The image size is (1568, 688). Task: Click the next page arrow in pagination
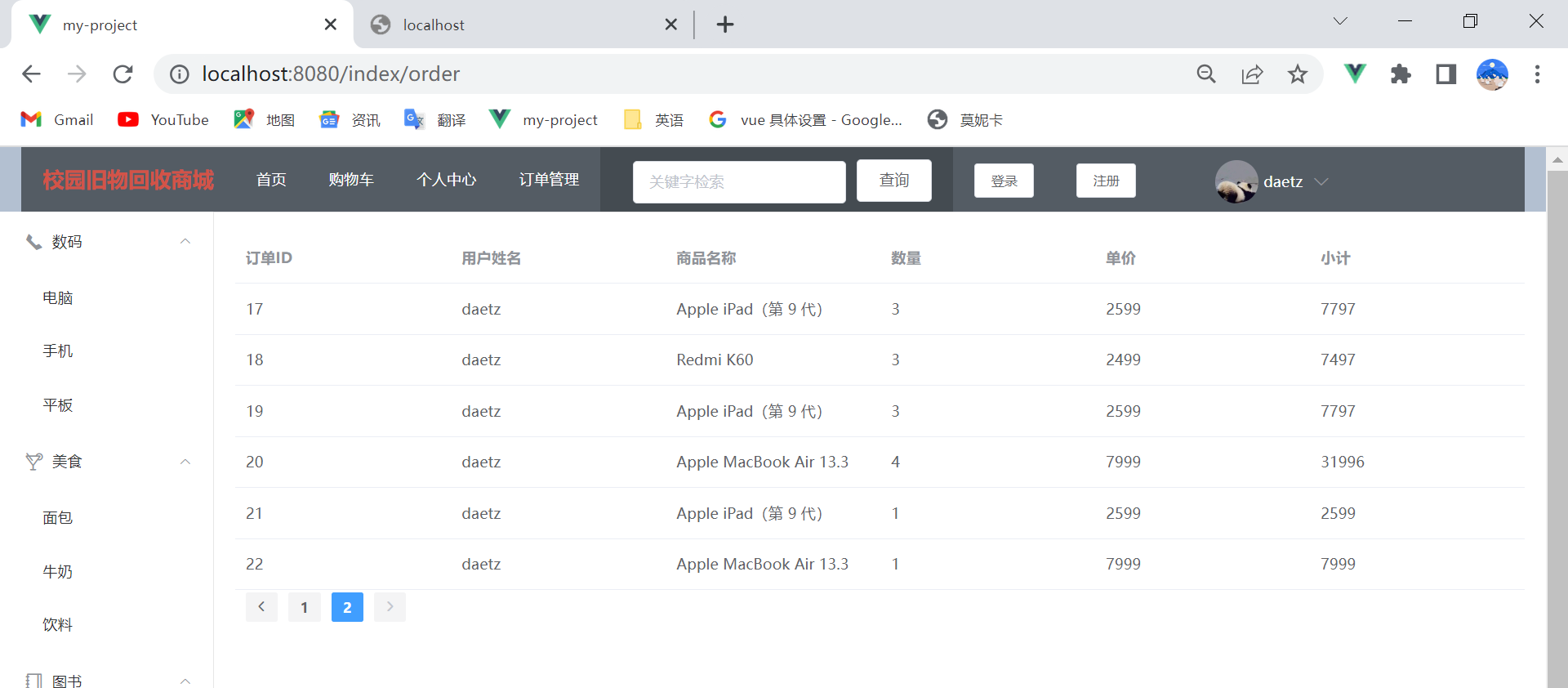[390, 607]
